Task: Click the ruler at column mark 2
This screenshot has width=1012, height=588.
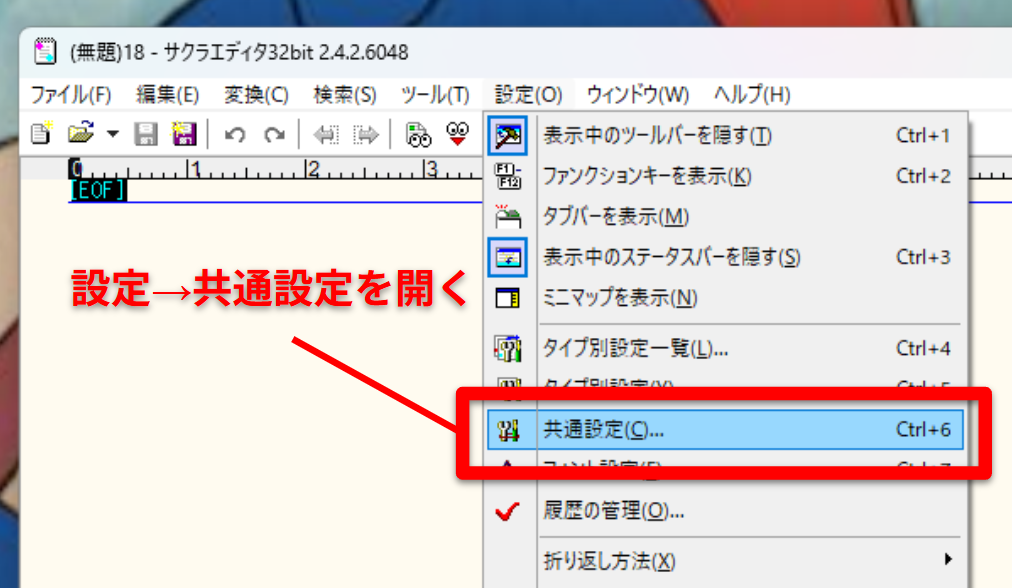Action: point(312,169)
